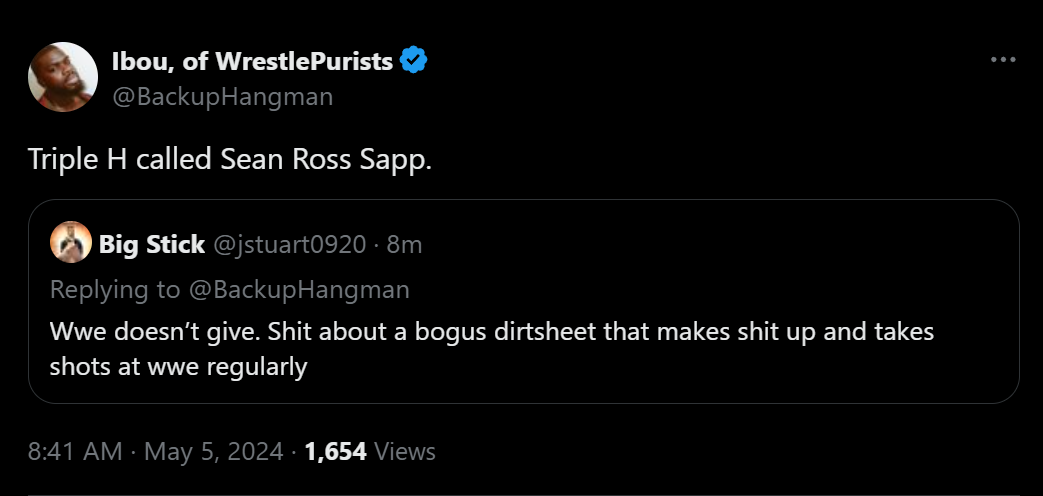Click the "8:41 AM" post time
Image resolution: width=1043 pixels, height=496 pixels.
(x=75, y=451)
